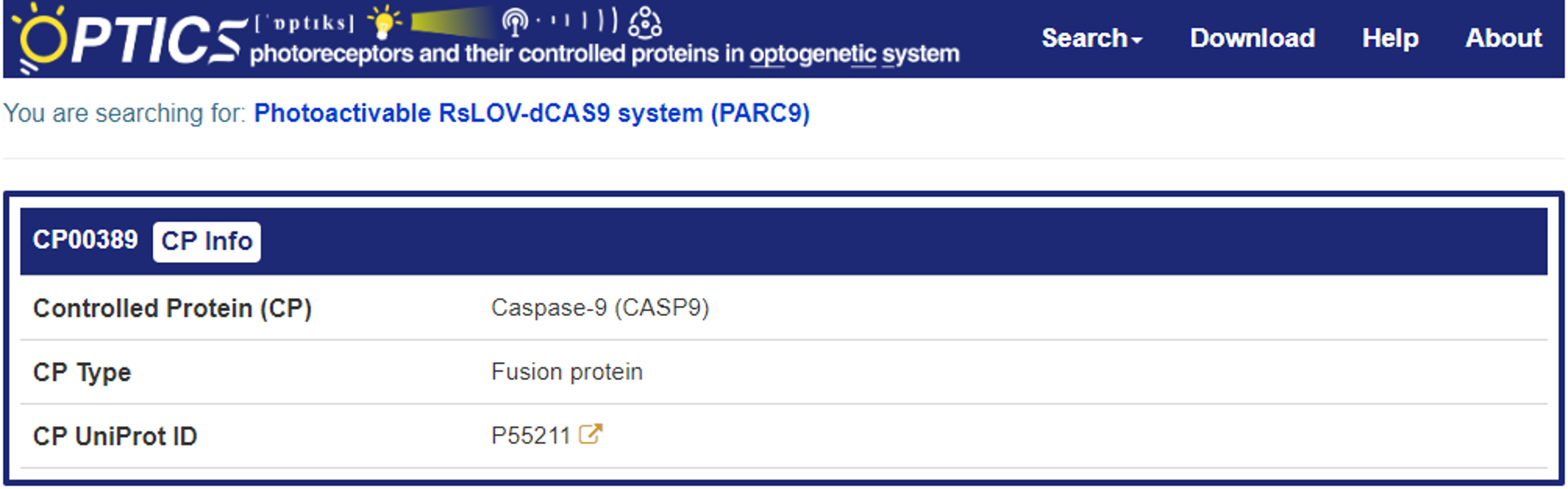Click the Caspase-9 (CASP9) protein value

(x=599, y=308)
